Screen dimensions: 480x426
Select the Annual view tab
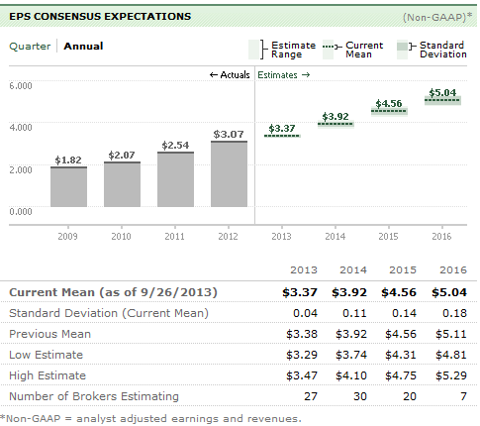tap(83, 46)
